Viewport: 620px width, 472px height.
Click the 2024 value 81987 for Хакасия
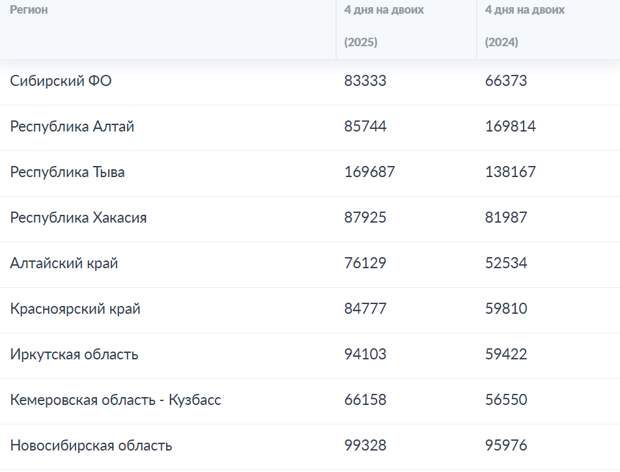[x=506, y=217]
